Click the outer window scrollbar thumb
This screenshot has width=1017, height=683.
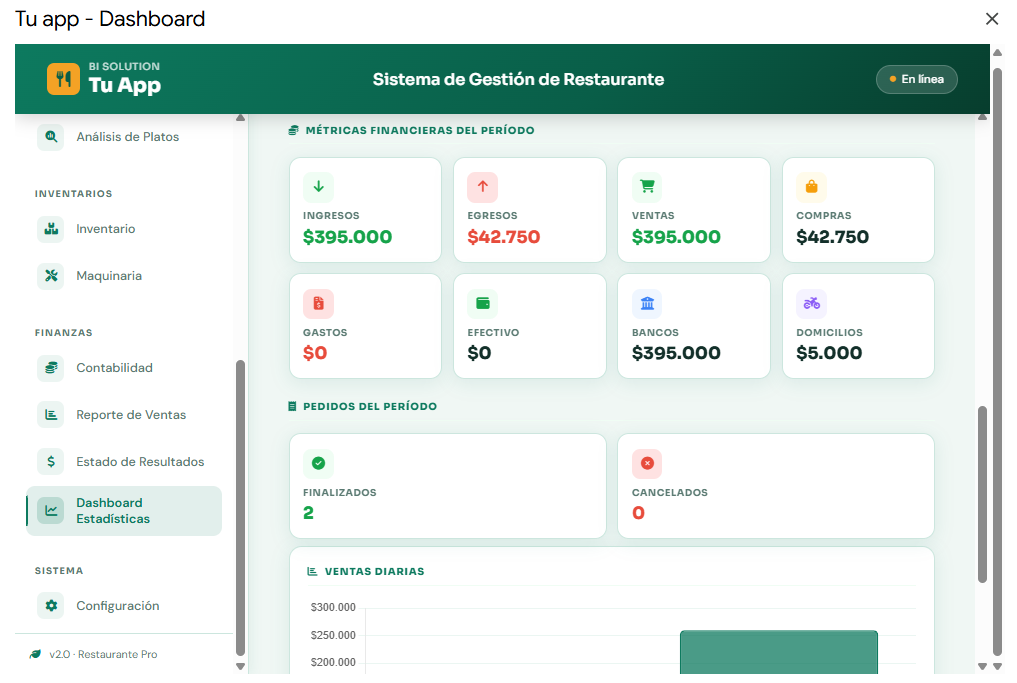point(998,362)
